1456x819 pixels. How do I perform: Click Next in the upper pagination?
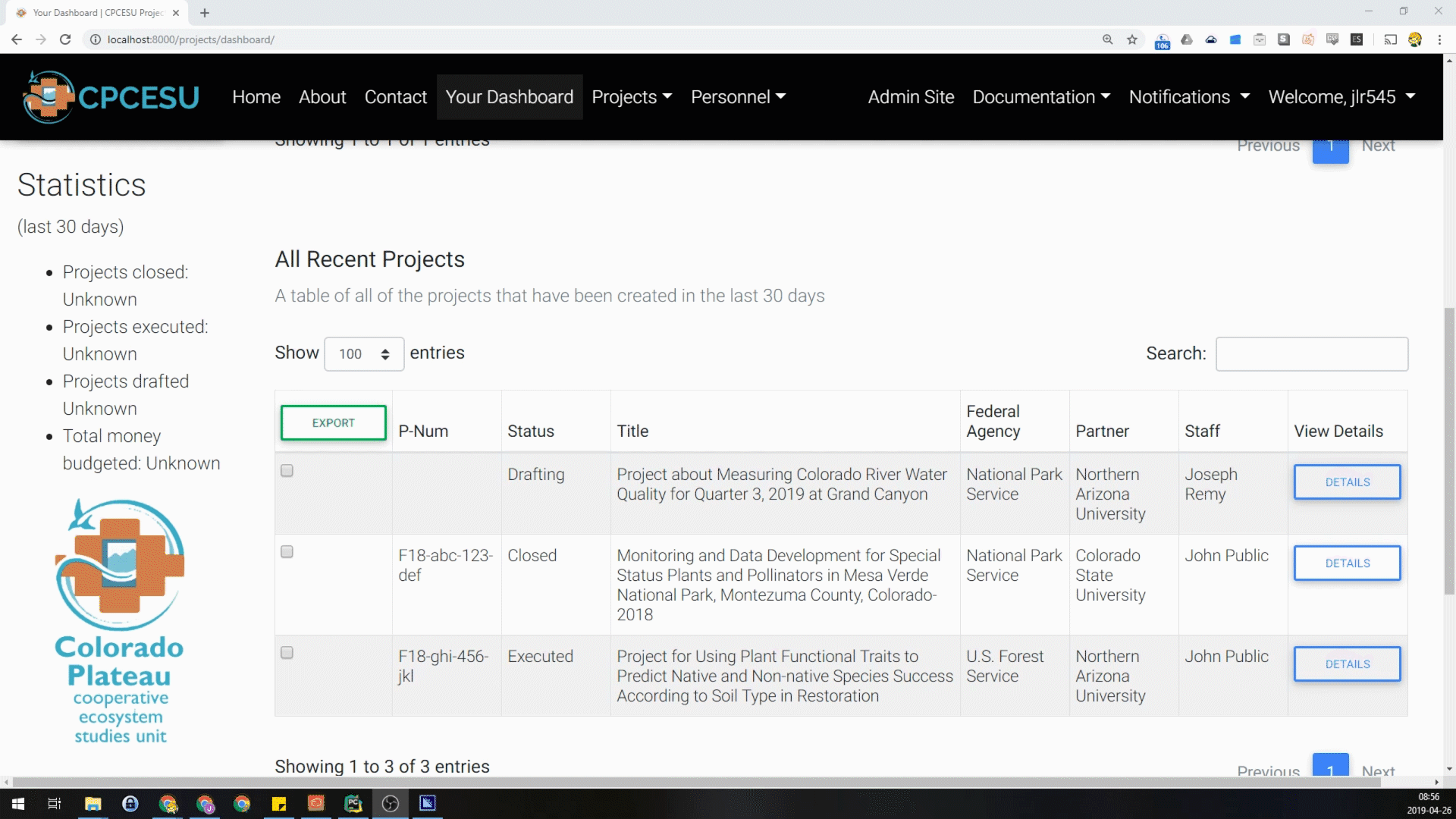(x=1378, y=147)
